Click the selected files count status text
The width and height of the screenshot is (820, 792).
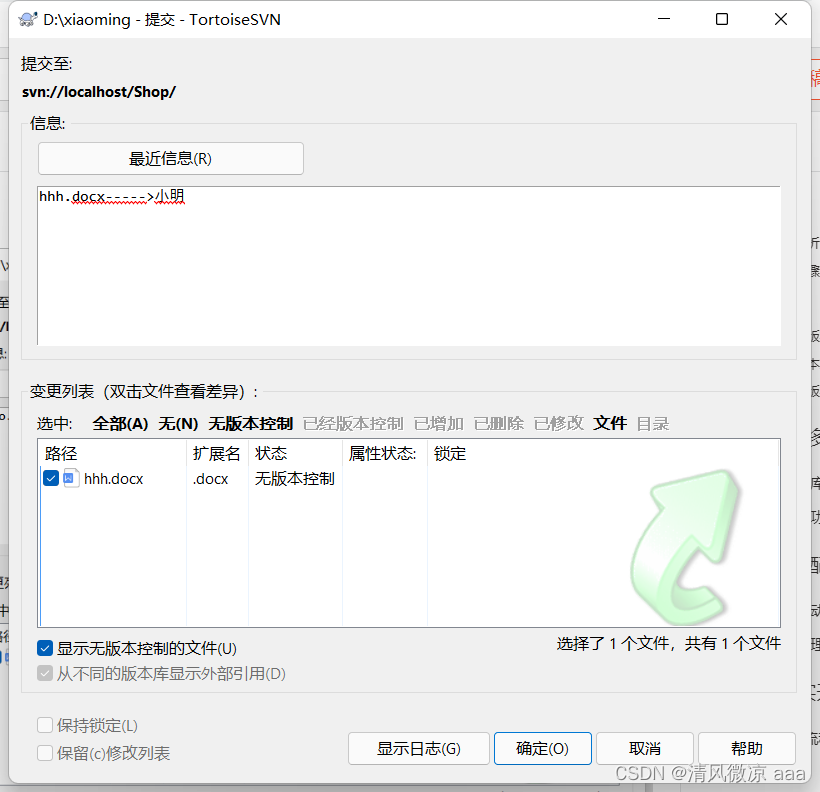[x=668, y=643]
